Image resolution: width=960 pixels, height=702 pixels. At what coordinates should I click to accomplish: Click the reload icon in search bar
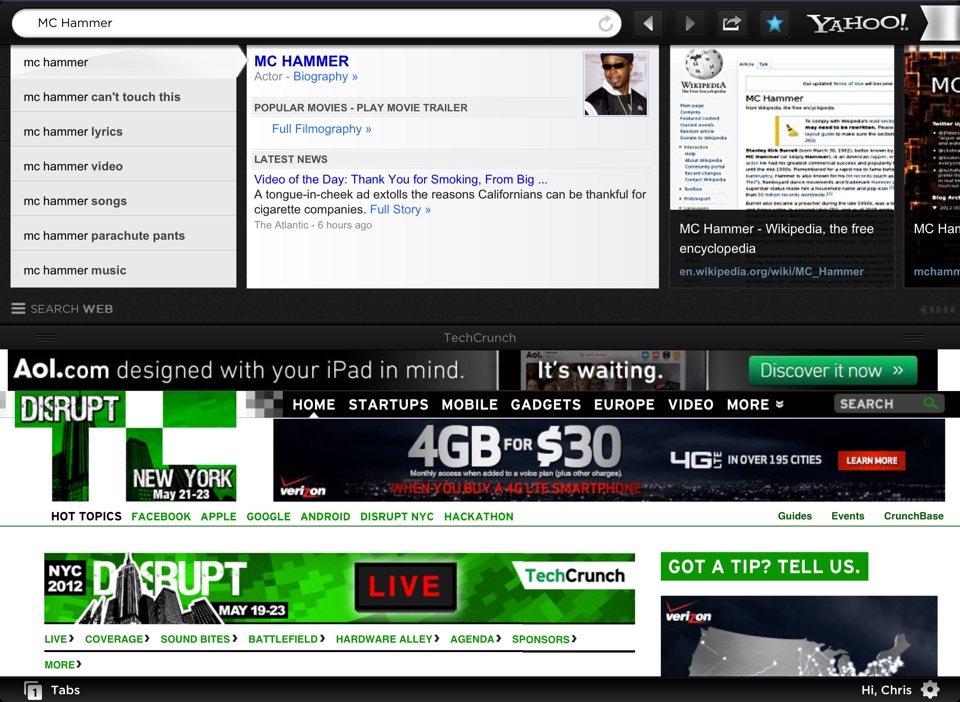pyautogui.click(x=605, y=23)
